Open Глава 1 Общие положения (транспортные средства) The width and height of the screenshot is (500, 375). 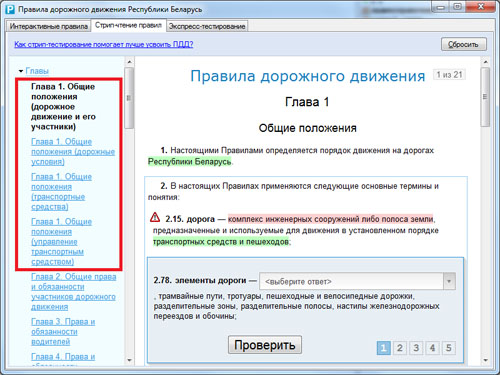(61, 192)
